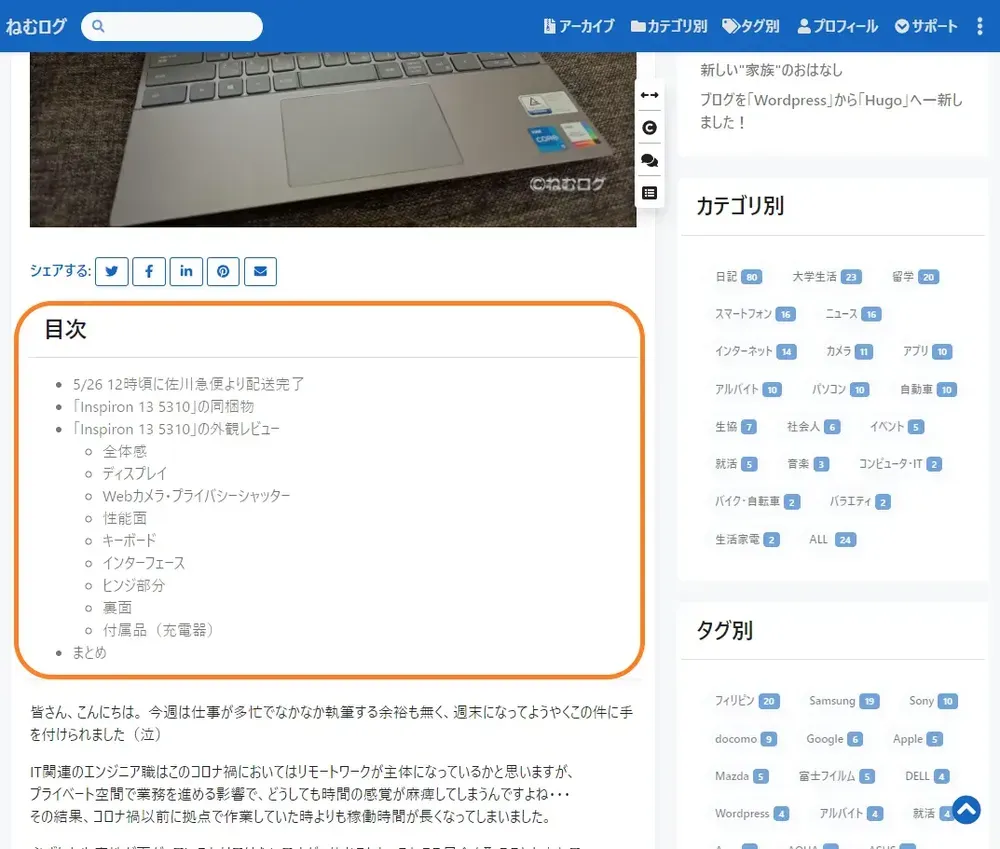Share the article via email icon
This screenshot has height=849, width=1000.
[x=260, y=271]
